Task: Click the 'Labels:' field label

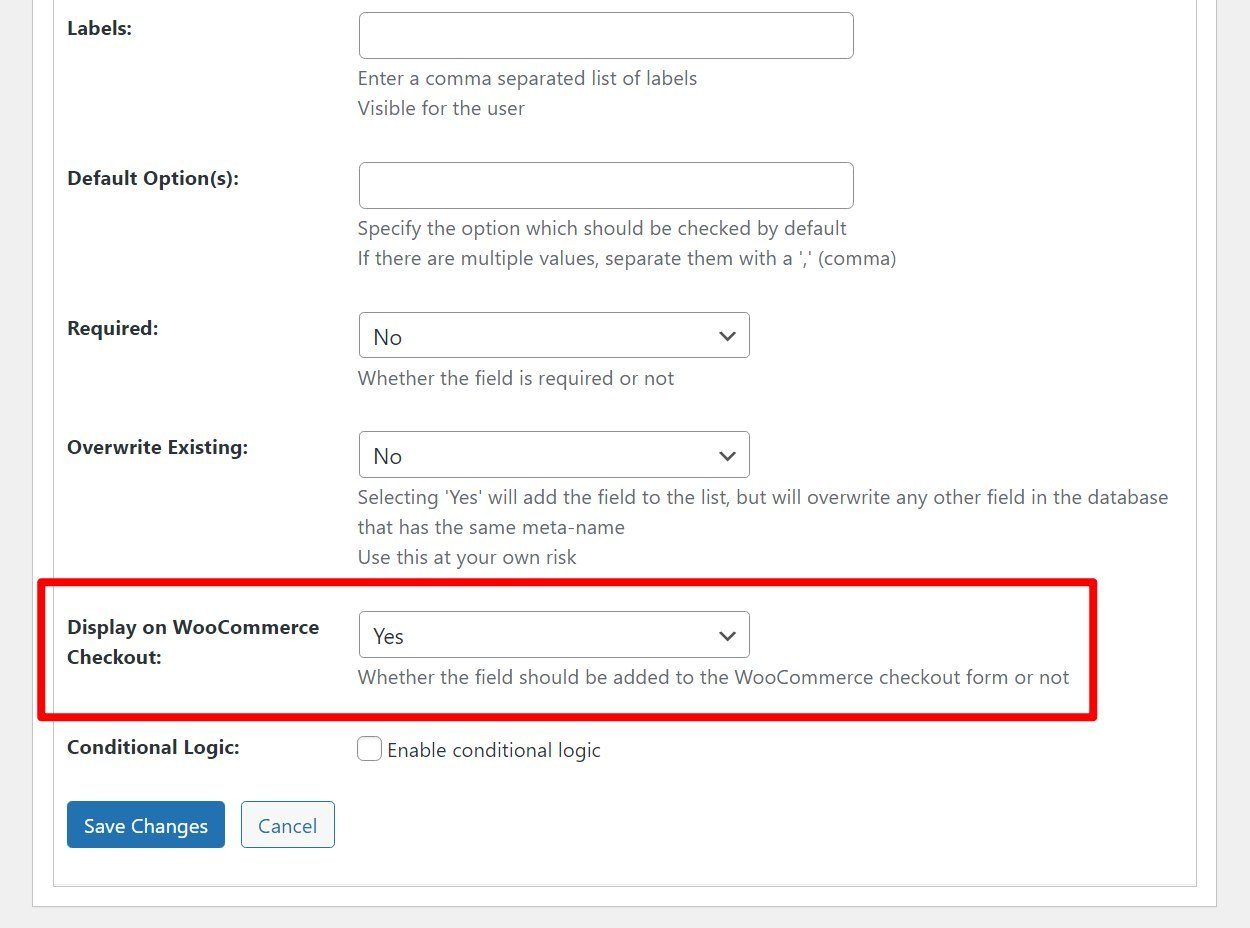Action: click(x=100, y=28)
